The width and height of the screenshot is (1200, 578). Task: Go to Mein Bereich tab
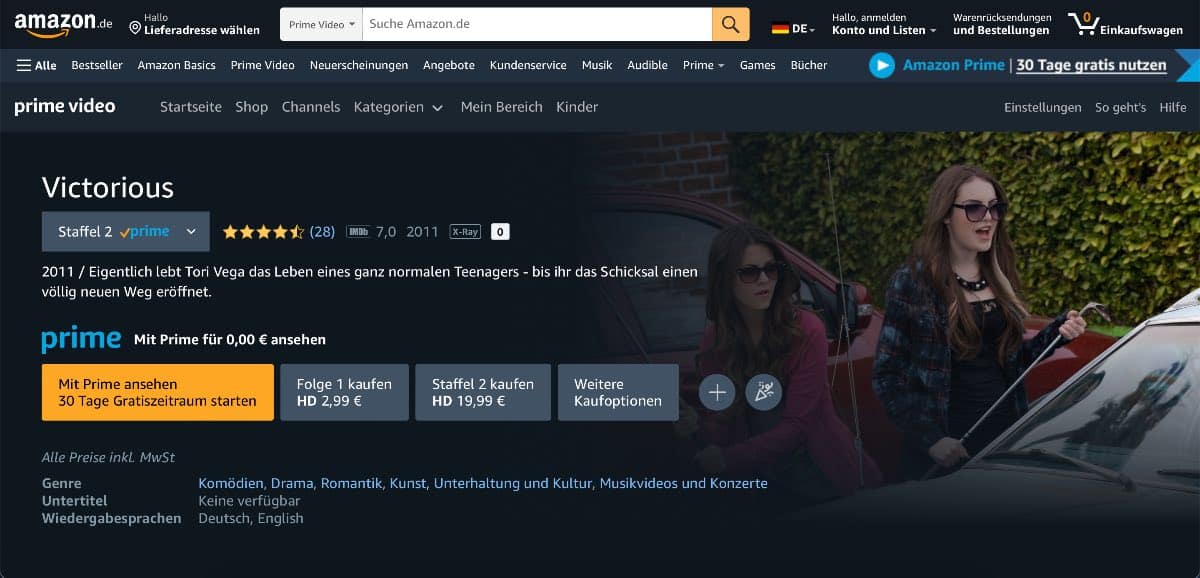pos(501,107)
